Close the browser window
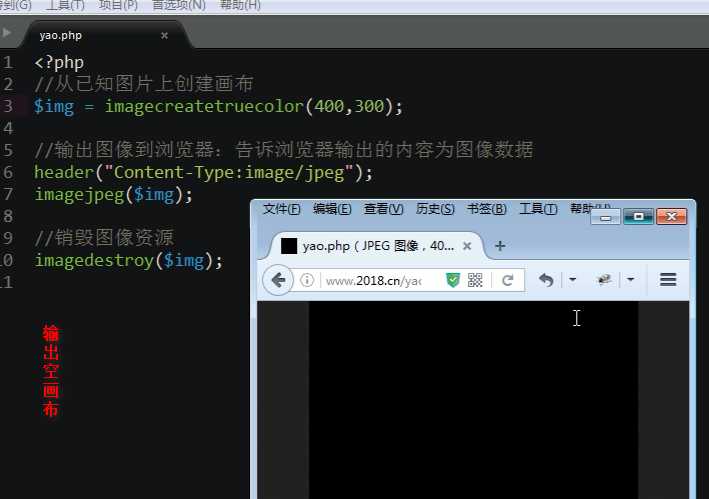 tap(671, 217)
